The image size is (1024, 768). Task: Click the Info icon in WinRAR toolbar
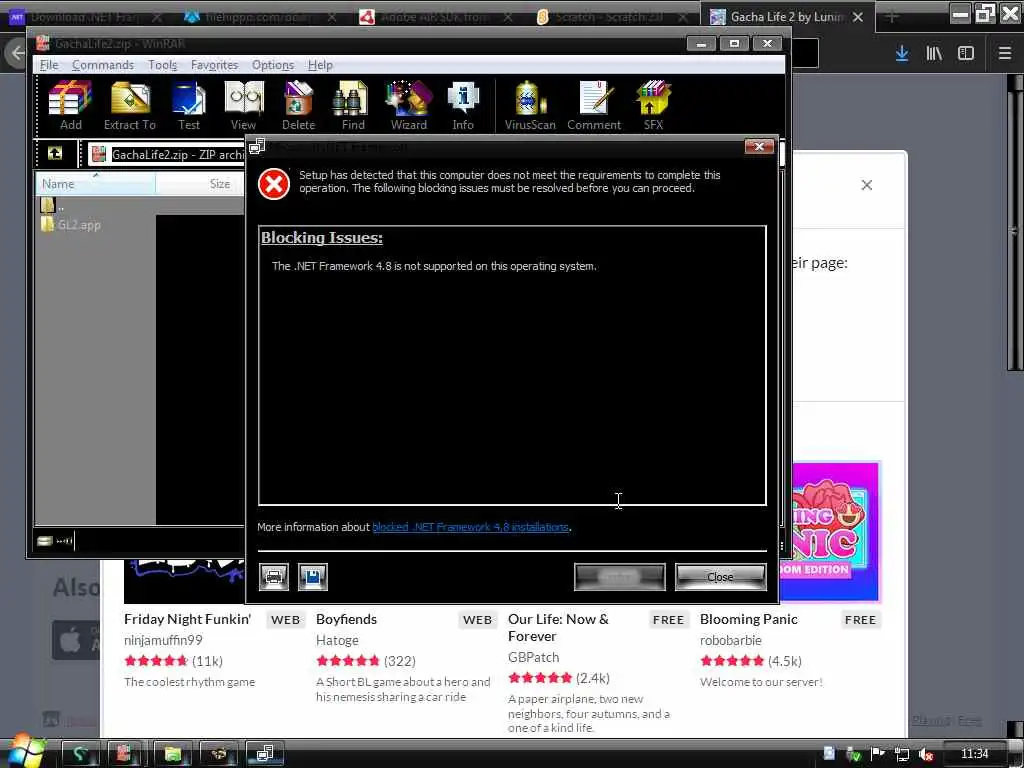[x=463, y=106]
